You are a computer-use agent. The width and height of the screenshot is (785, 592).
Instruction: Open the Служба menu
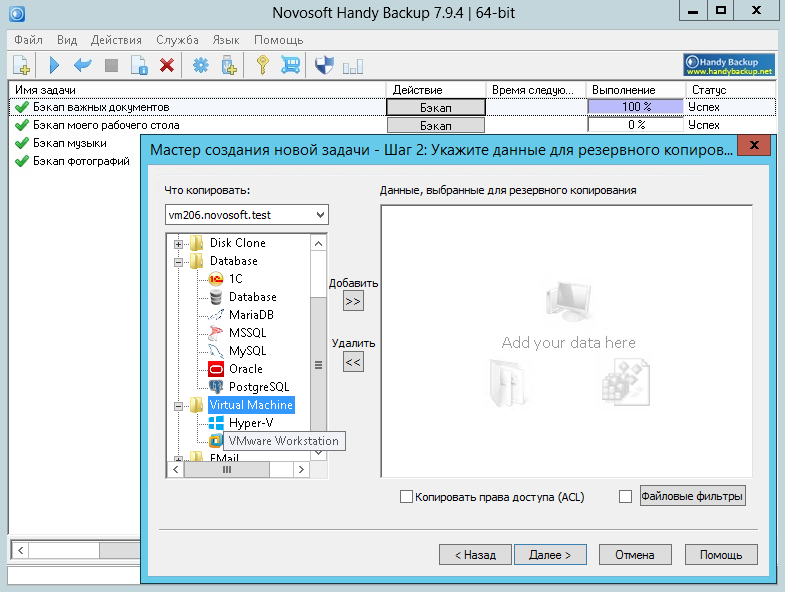177,40
